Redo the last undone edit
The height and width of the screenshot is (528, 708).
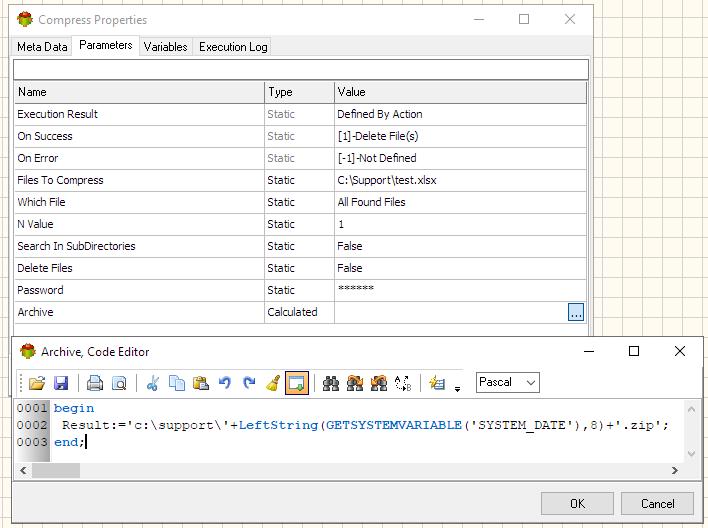coord(249,383)
